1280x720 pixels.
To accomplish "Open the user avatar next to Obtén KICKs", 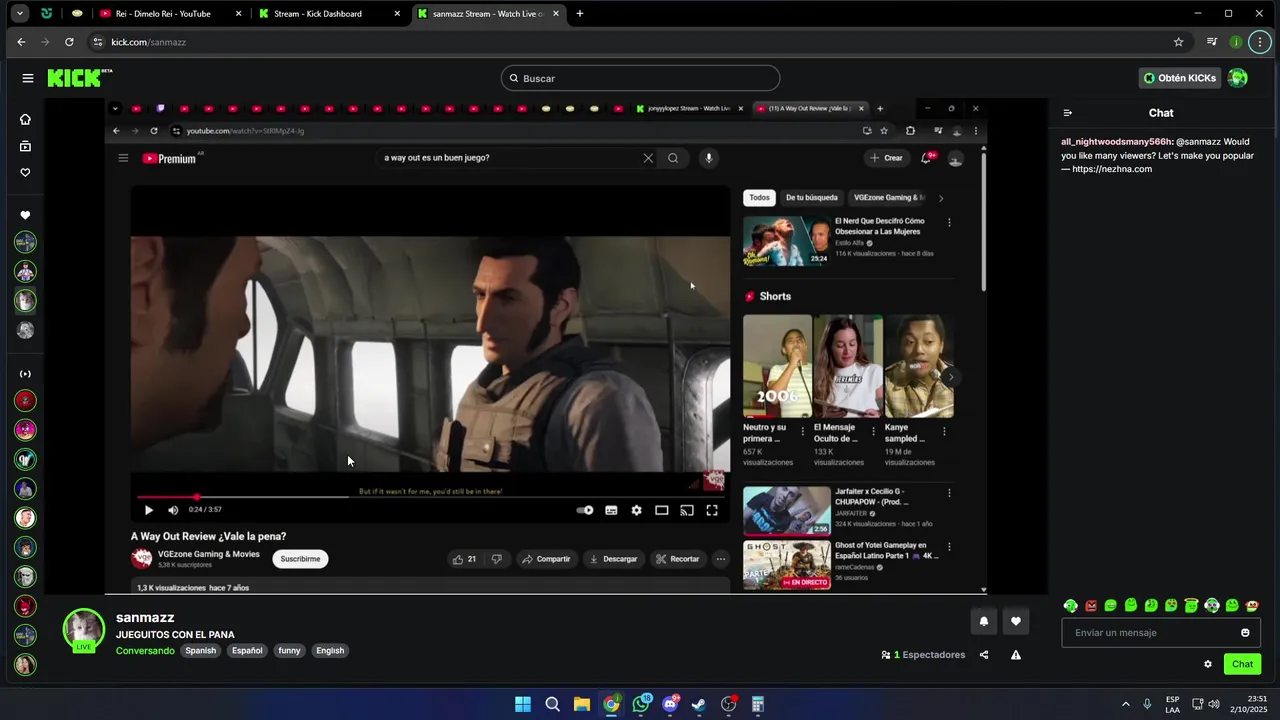I will (x=1238, y=78).
